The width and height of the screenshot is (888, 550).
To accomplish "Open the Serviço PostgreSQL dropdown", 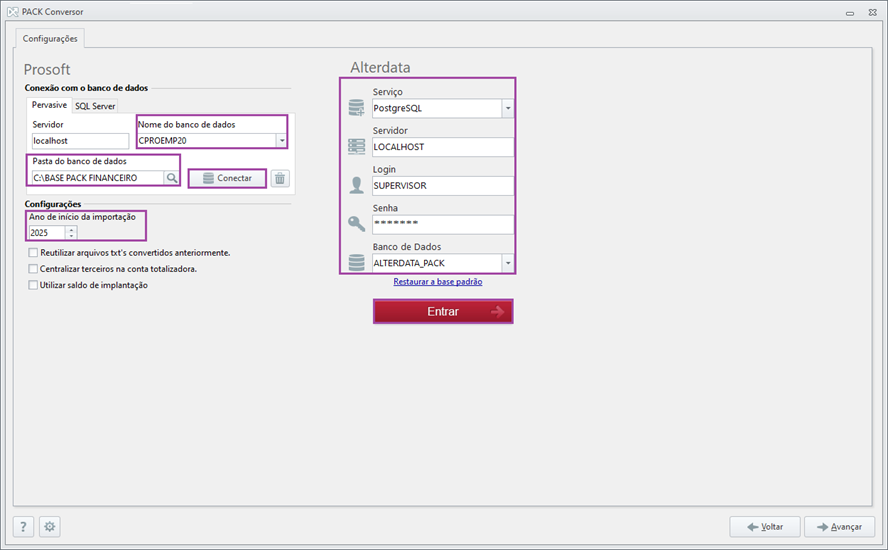I will pos(507,108).
